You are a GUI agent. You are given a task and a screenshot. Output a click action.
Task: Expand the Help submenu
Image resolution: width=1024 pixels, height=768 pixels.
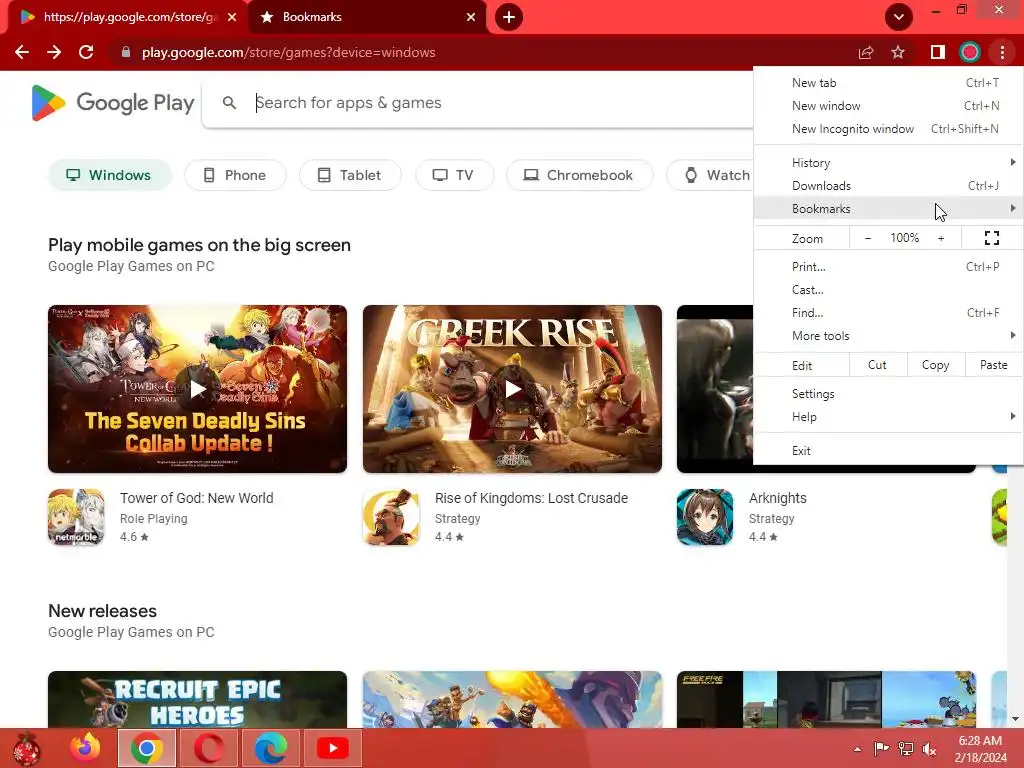coord(888,417)
